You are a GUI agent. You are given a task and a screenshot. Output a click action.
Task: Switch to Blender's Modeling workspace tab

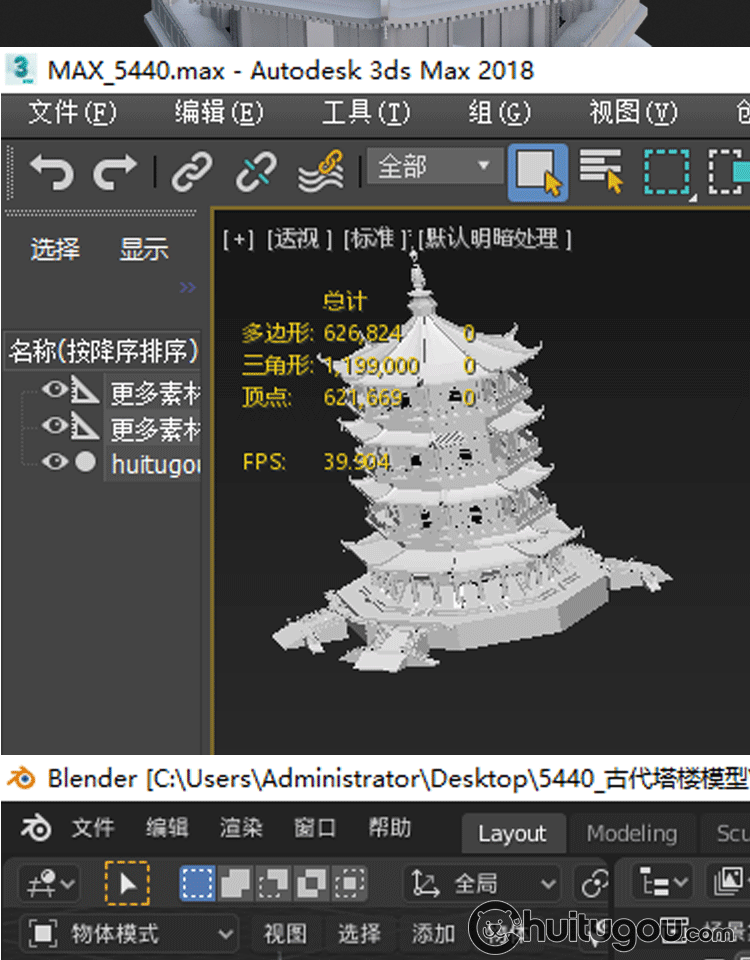(x=632, y=833)
